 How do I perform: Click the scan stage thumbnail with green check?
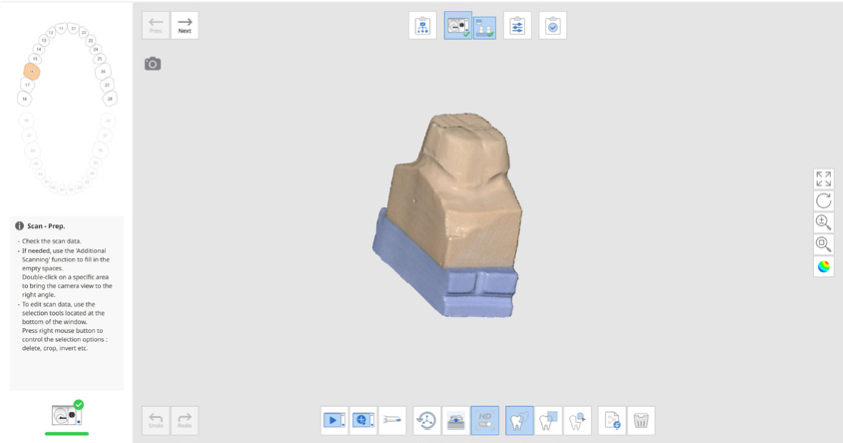pyautogui.click(x=67, y=415)
